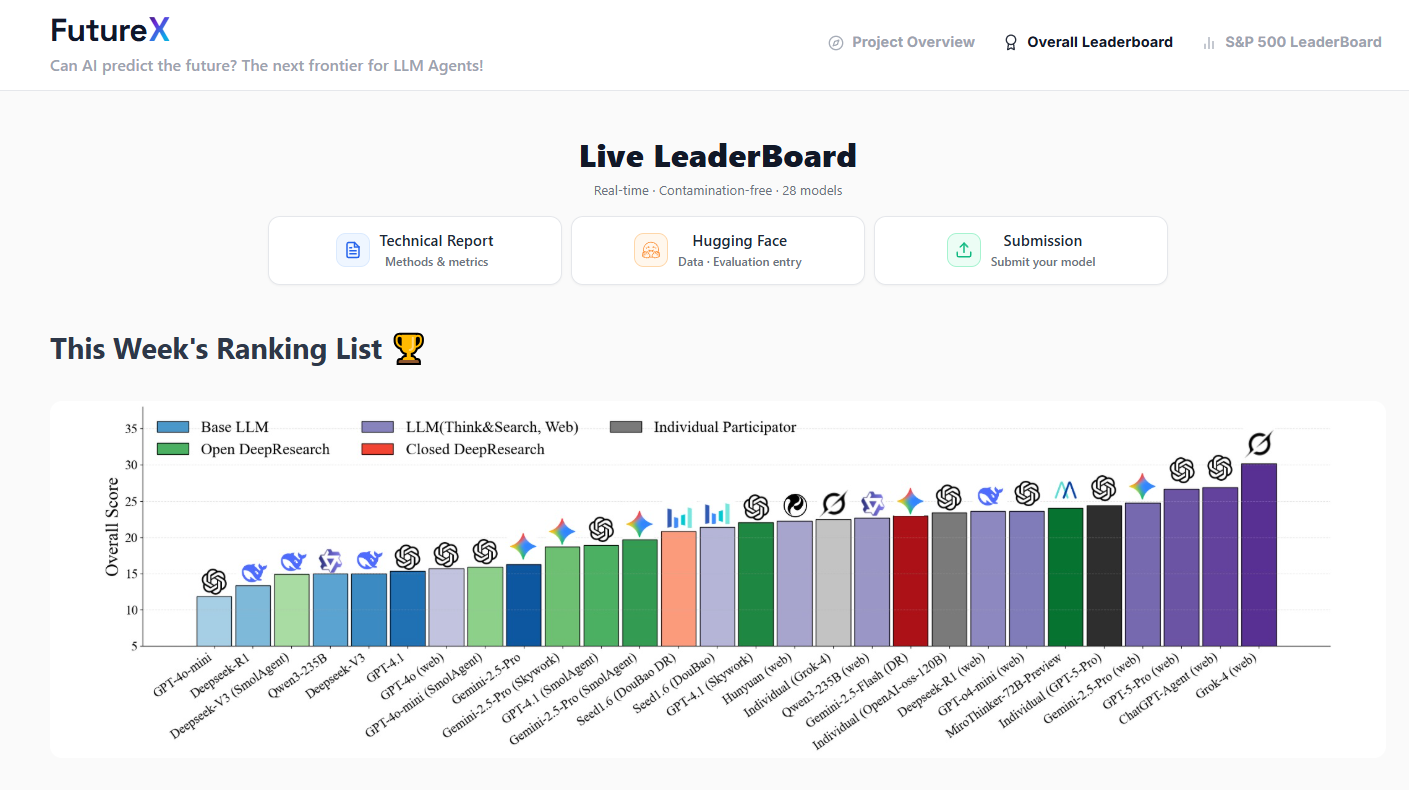Click the Base LLM blue legend swatch
Viewport: 1409px width, 790px height.
(173, 427)
